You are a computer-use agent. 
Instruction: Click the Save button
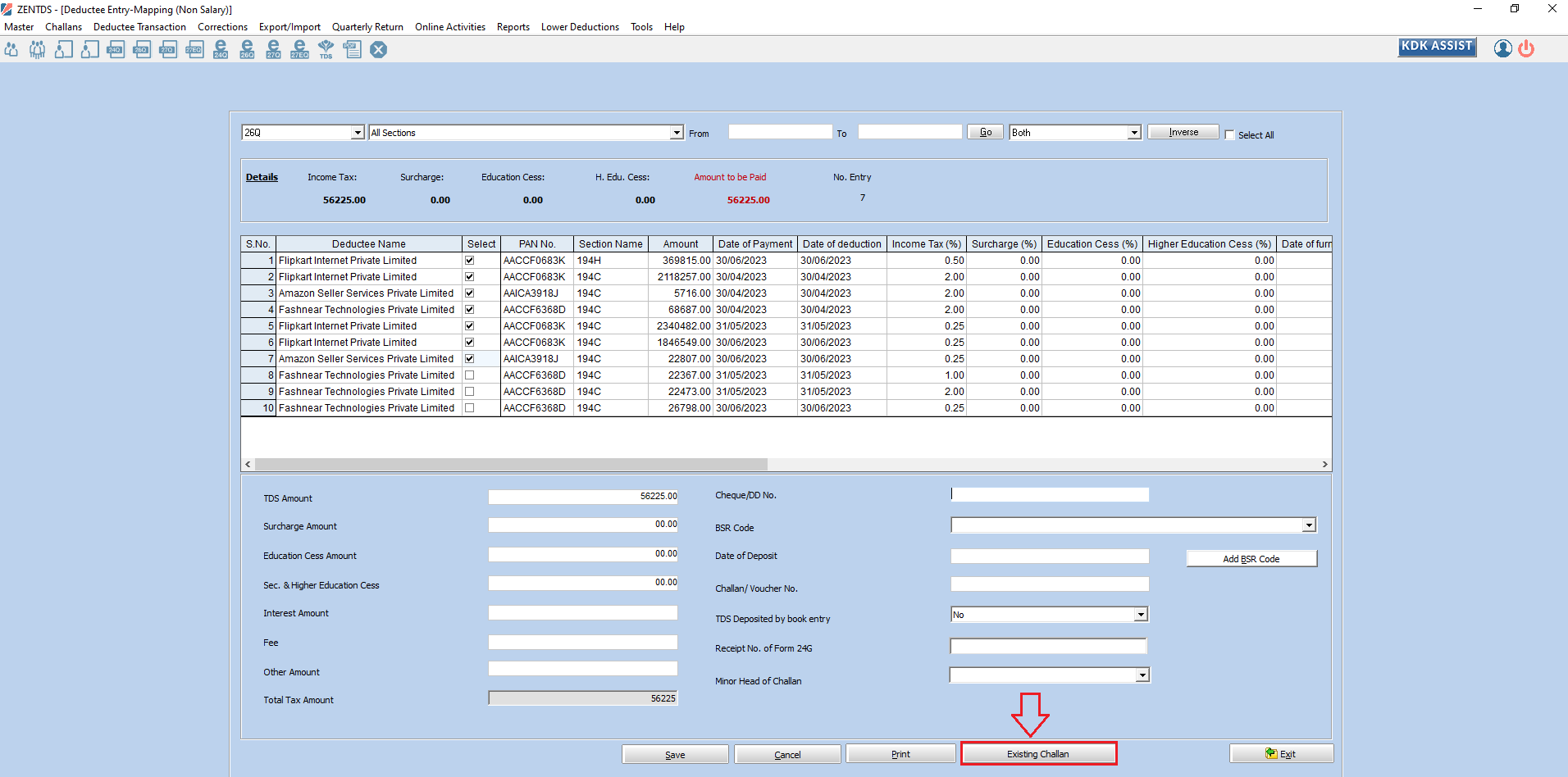(x=675, y=754)
